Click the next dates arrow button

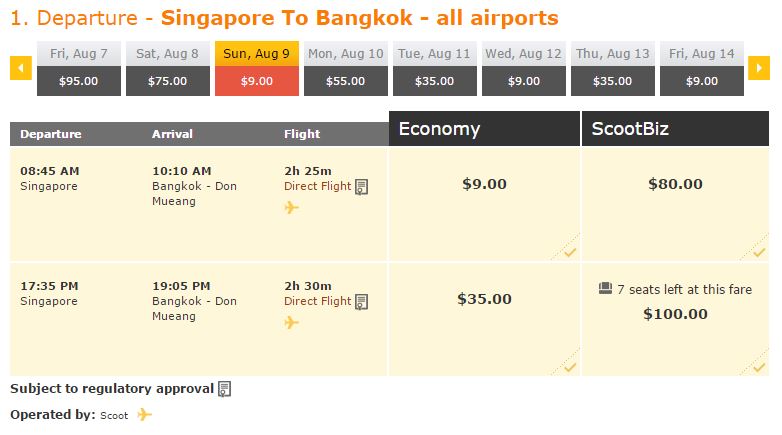pyautogui.click(x=759, y=68)
